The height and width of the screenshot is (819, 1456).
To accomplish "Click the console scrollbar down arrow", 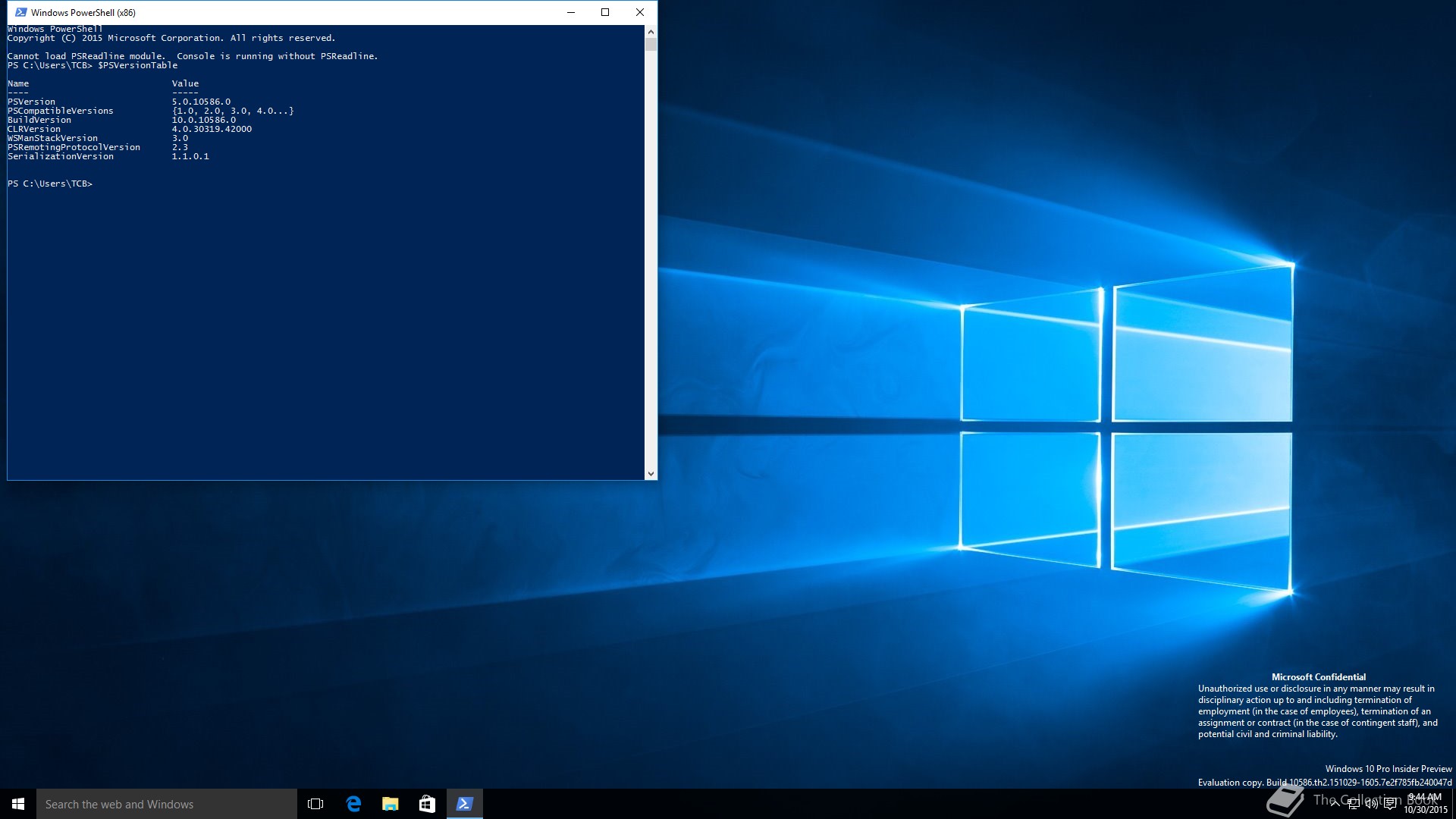I will 651,474.
